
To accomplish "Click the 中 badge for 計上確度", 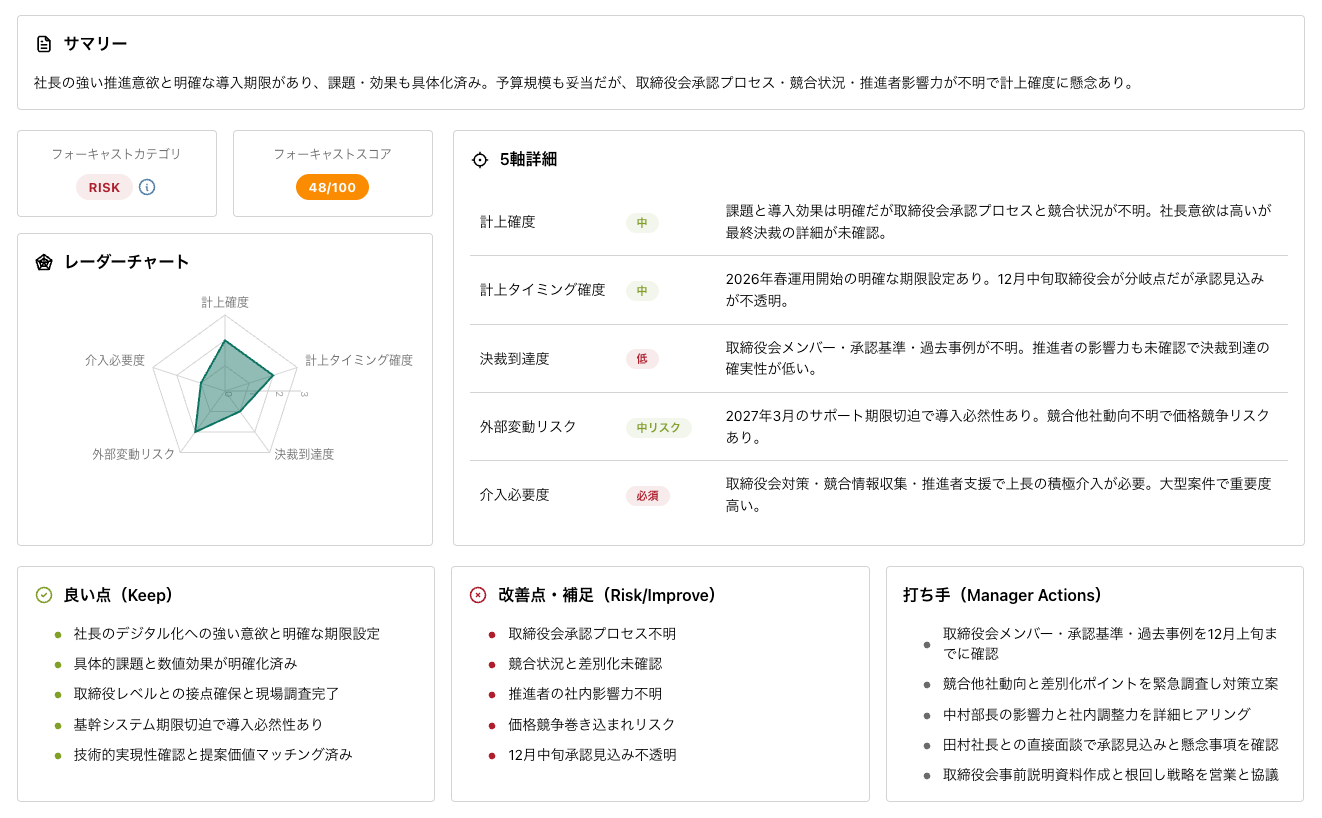I will (642, 223).
